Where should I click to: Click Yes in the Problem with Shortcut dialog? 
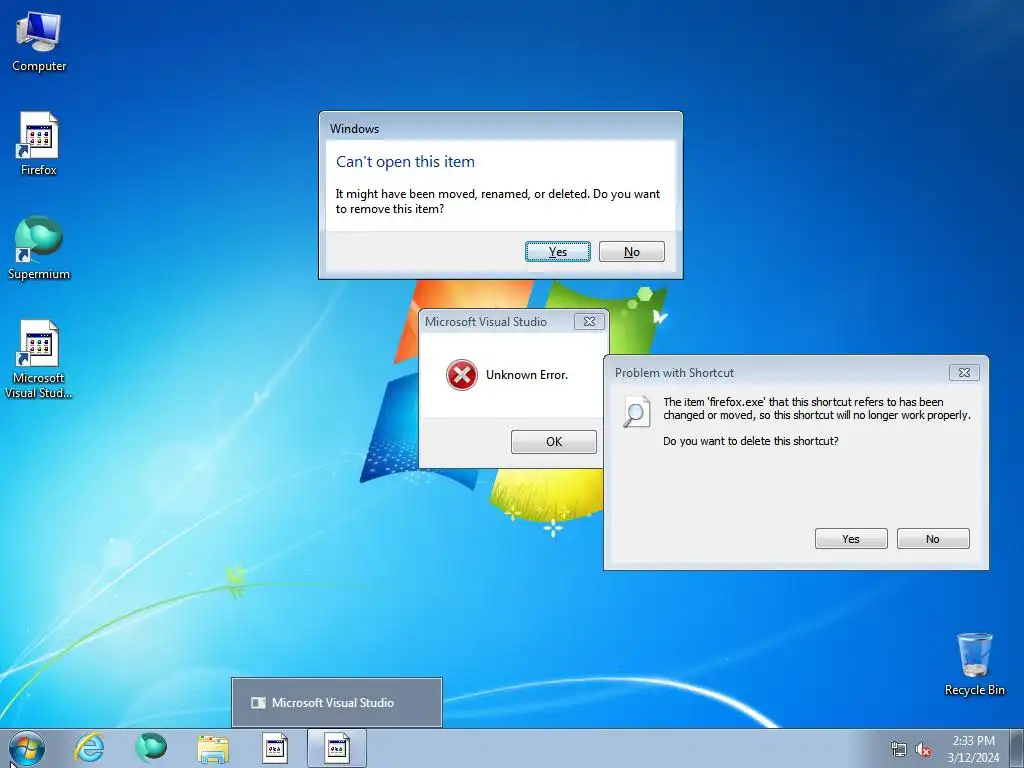pos(851,539)
